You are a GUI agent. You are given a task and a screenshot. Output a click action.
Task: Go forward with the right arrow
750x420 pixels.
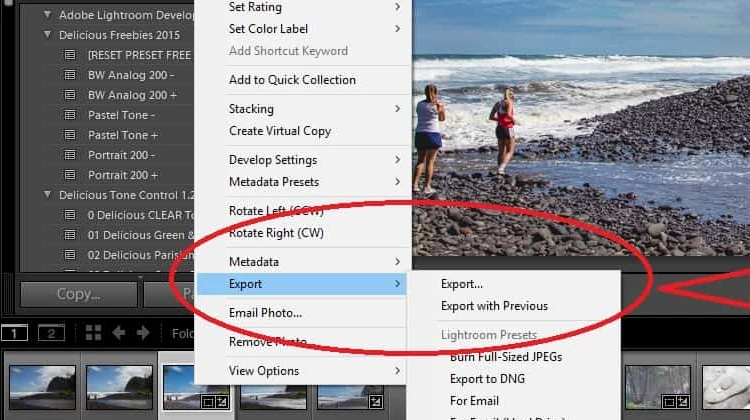tap(143, 332)
